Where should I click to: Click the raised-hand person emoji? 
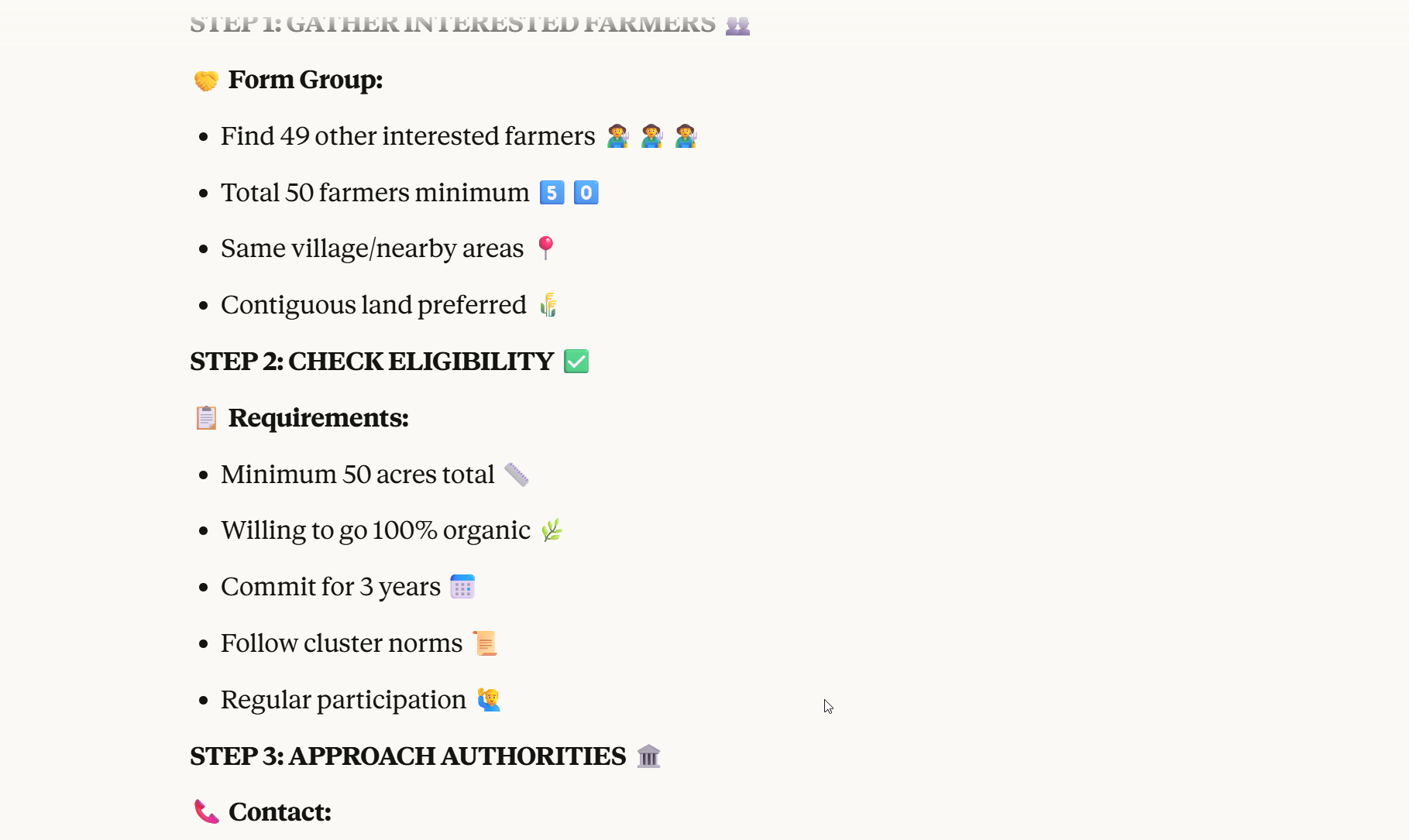click(x=489, y=700)
